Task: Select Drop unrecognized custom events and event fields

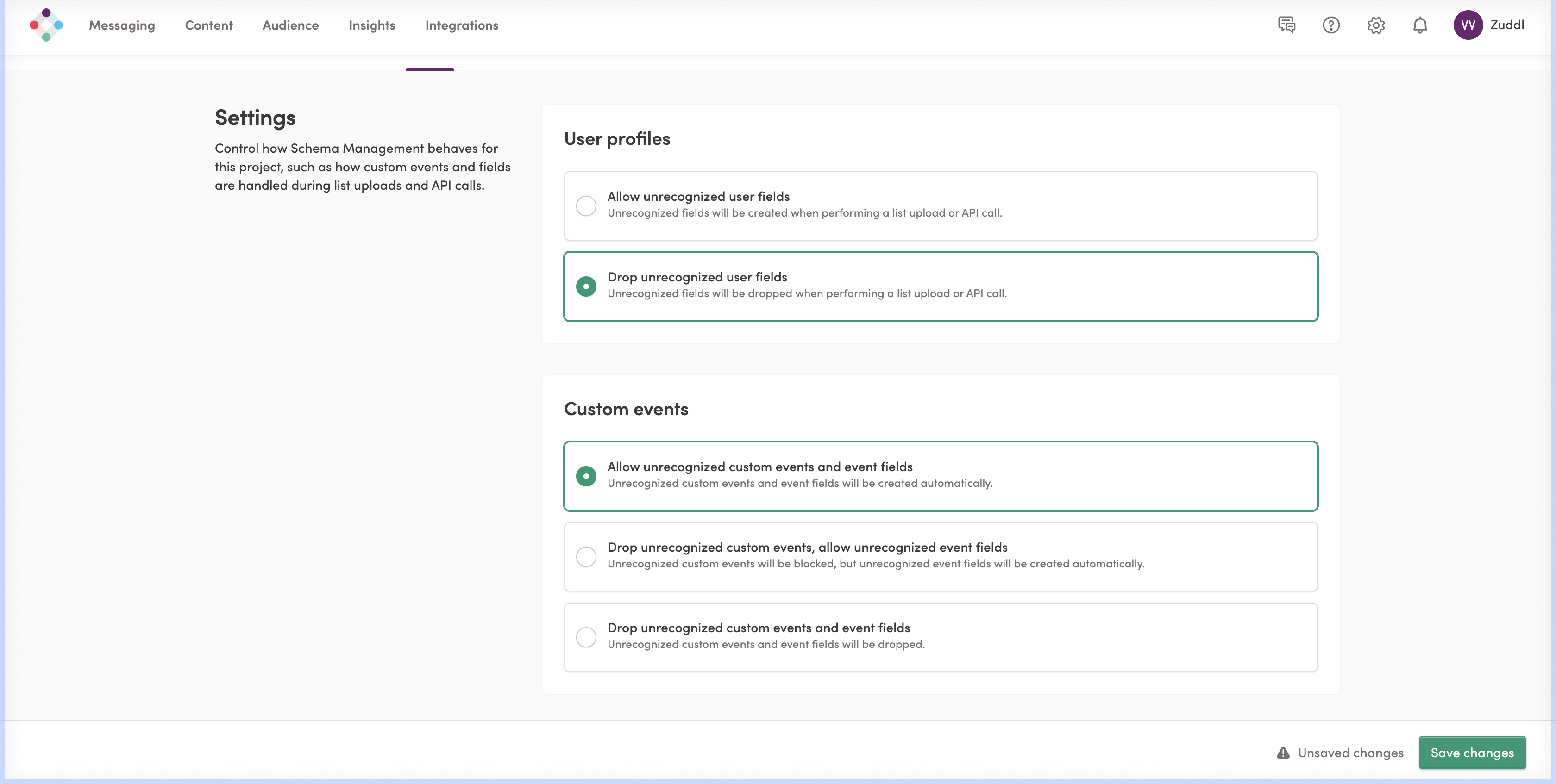Action: 586,637
